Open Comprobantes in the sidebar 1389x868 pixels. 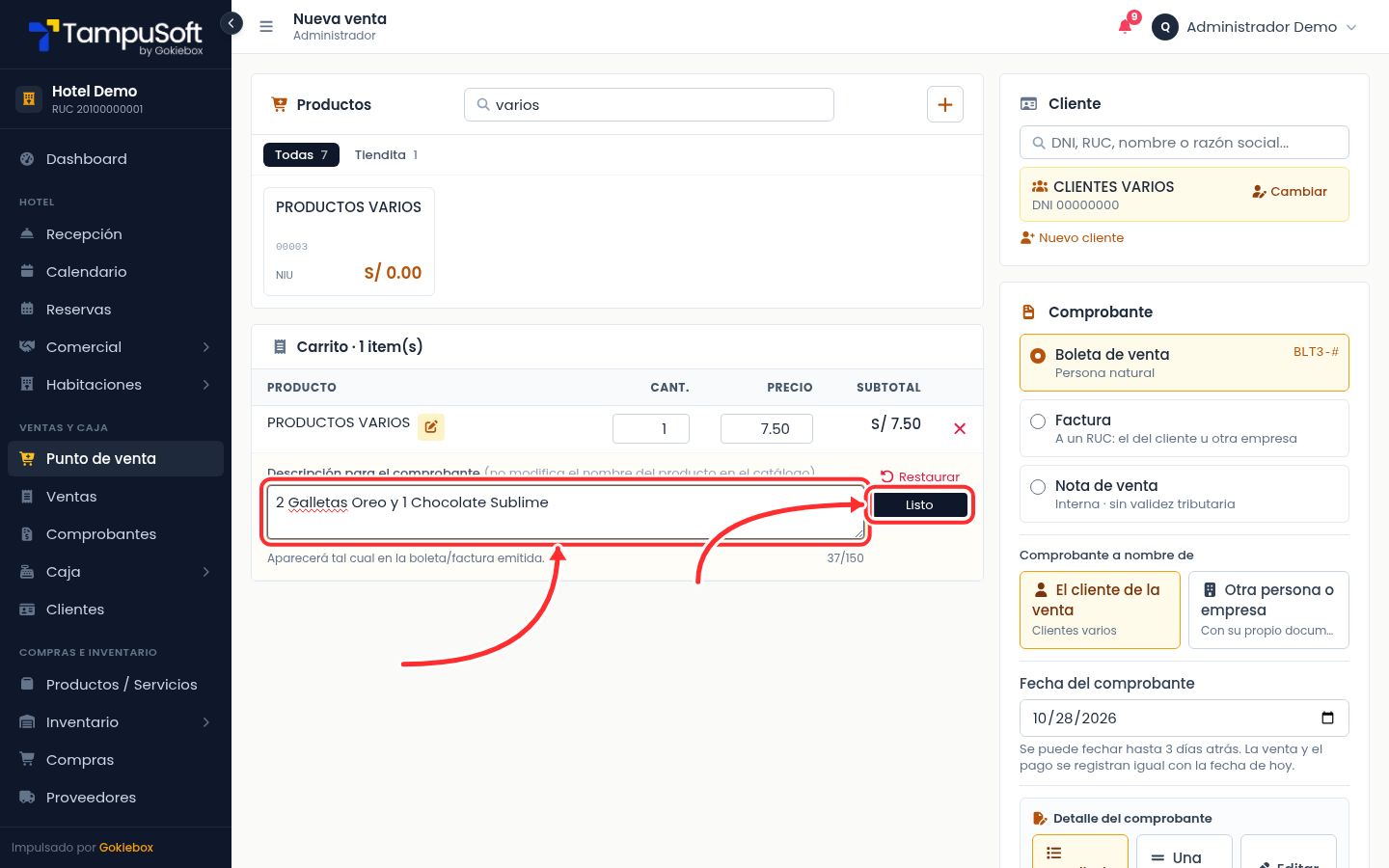point(116,534)
